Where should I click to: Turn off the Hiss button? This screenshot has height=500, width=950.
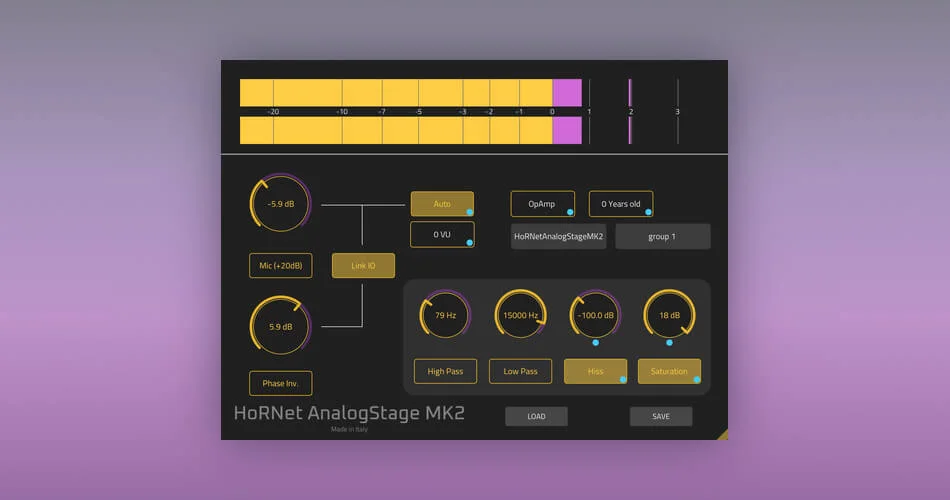tap(596, 371)
